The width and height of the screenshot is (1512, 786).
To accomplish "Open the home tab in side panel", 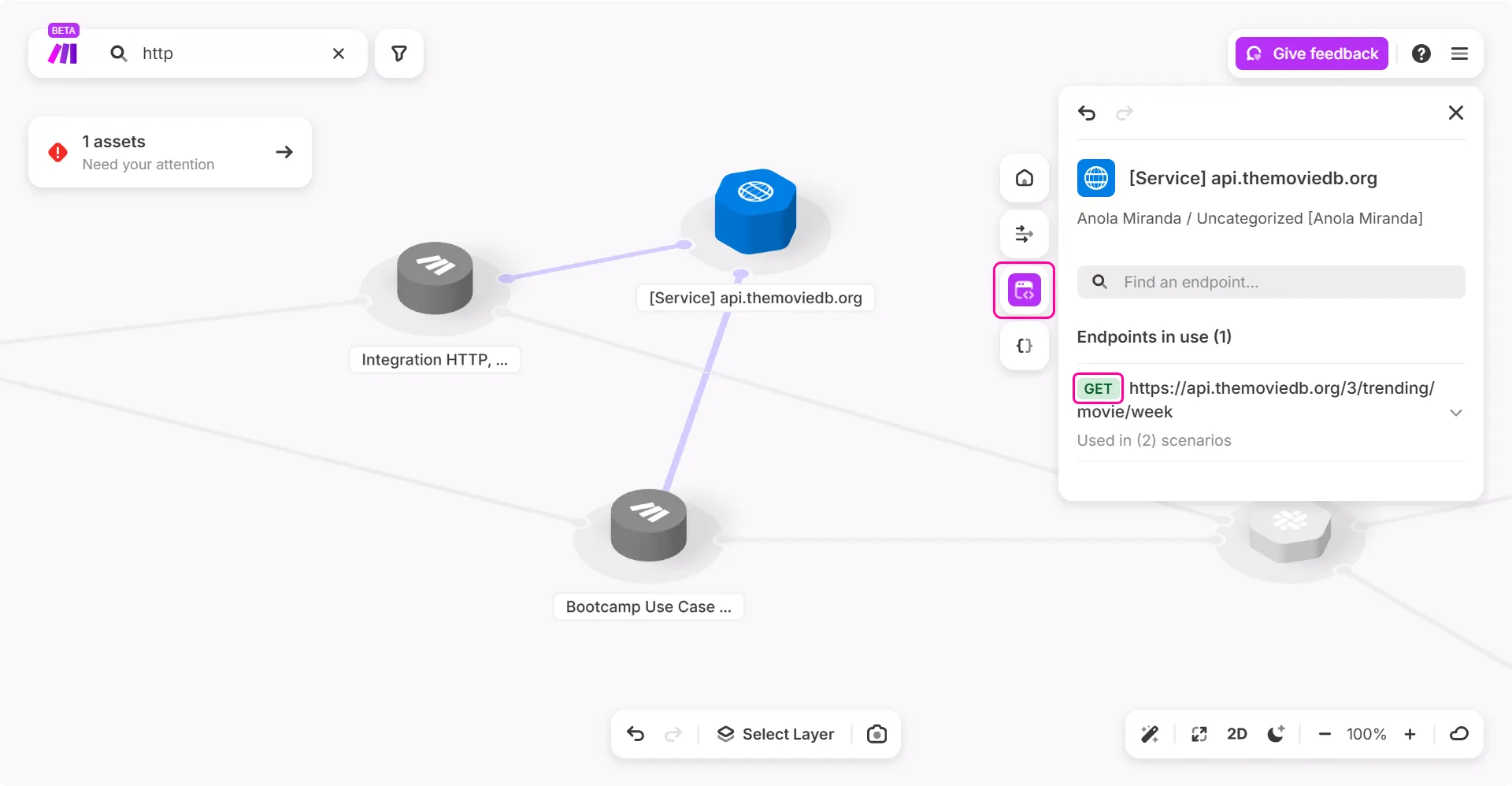I will (x=1025, y=178).
